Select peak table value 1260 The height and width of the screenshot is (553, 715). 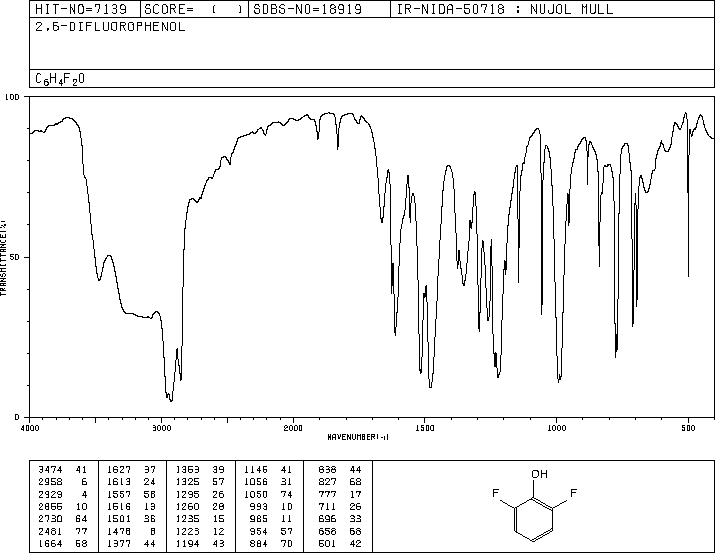coord(187,506)
